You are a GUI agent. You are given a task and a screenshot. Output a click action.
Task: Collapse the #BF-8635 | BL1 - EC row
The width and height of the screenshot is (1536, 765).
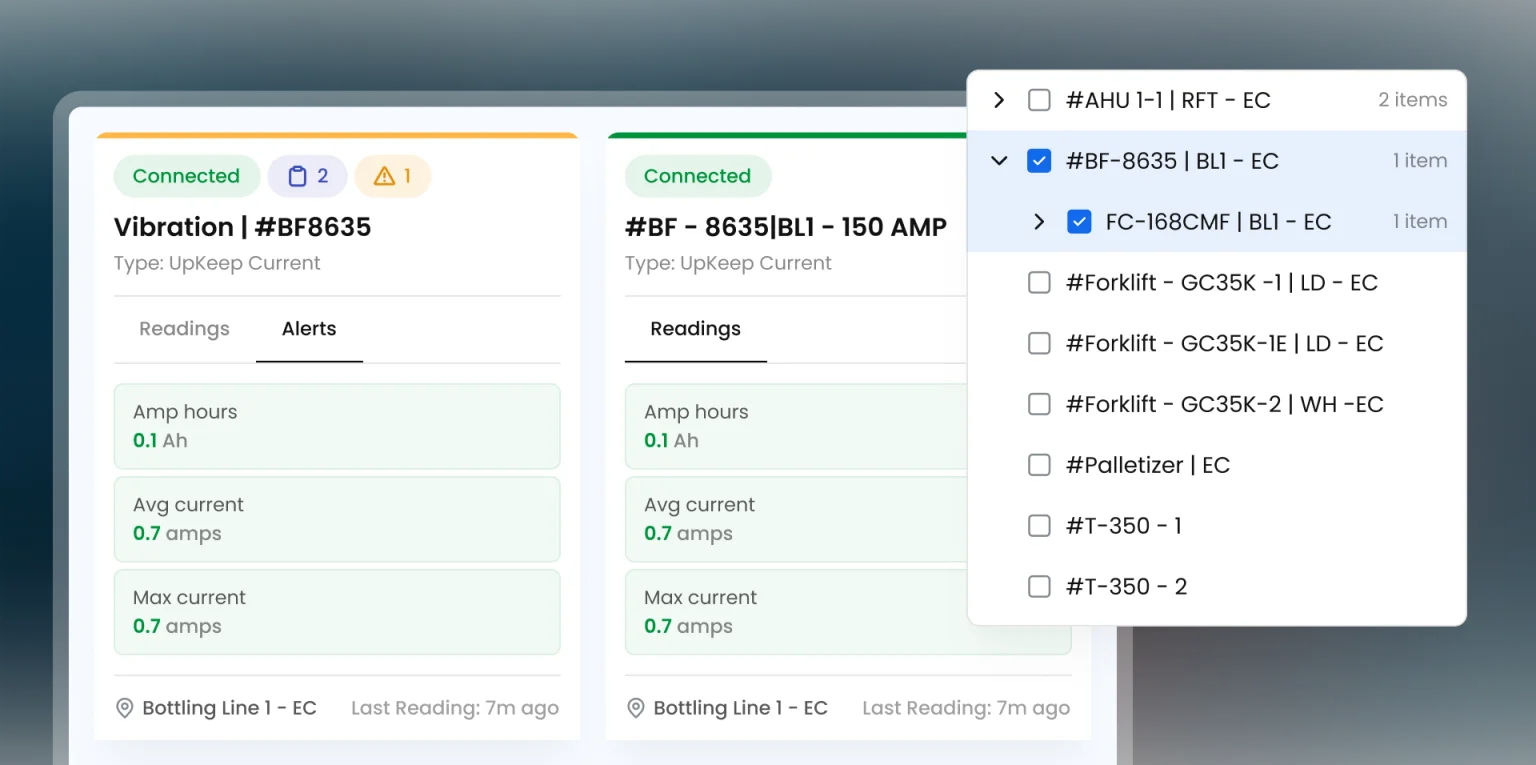click(998, 161)
